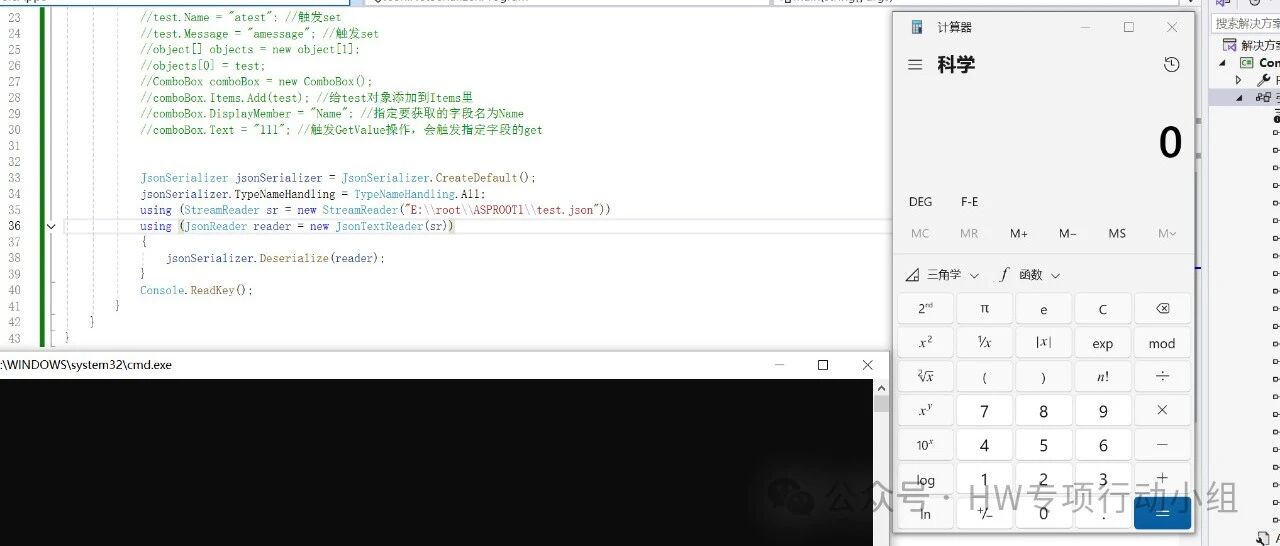The image size is (1280, 546).
Task: Click the wrench Properties icon in Solution Explorer
Action: 1264,80
